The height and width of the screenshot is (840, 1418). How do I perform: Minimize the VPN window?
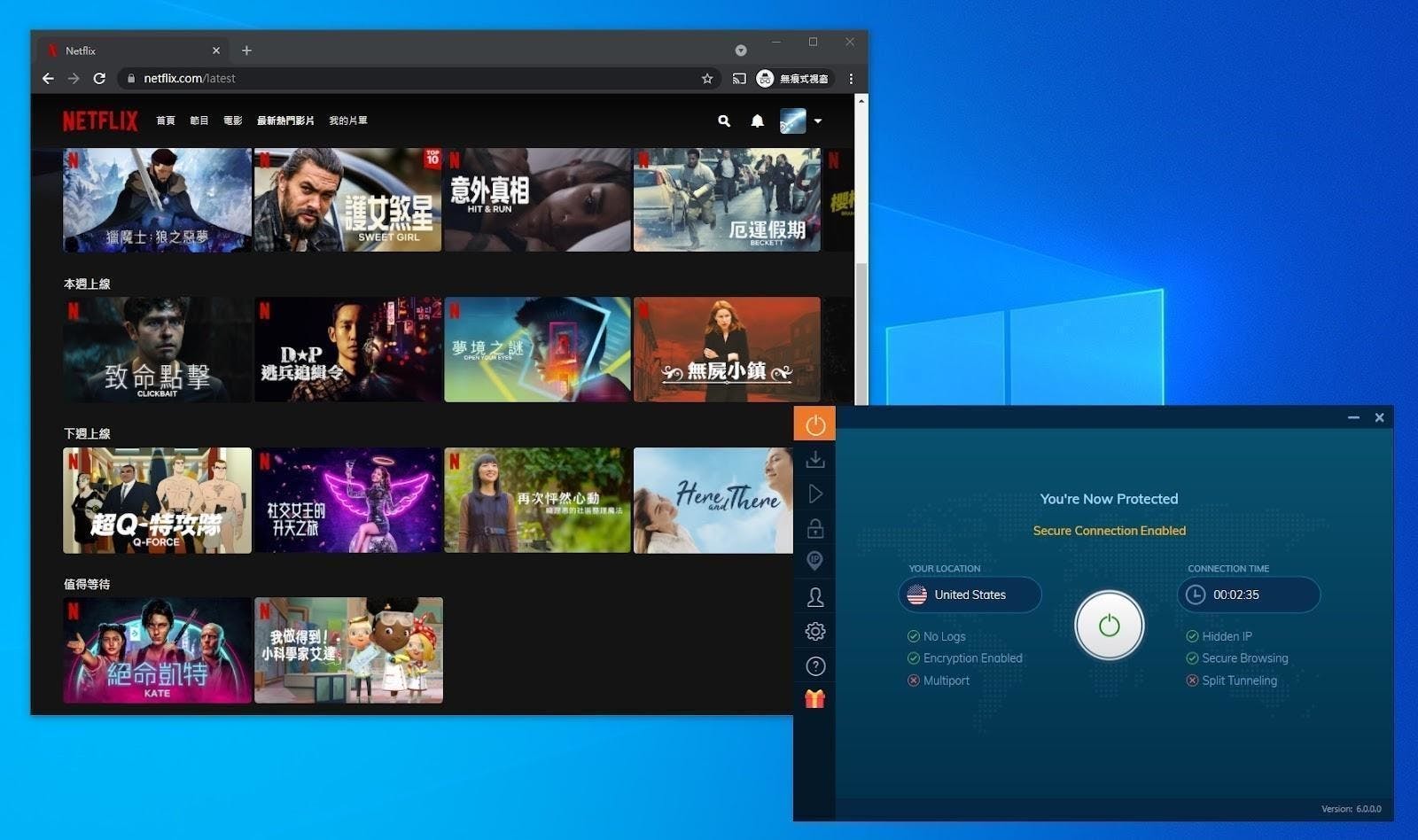click(1353, 417)
